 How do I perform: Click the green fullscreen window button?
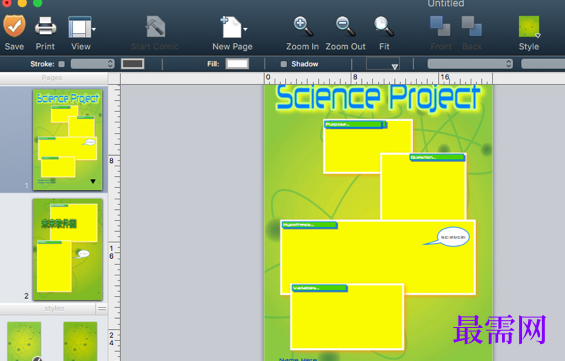coord(37,3)
